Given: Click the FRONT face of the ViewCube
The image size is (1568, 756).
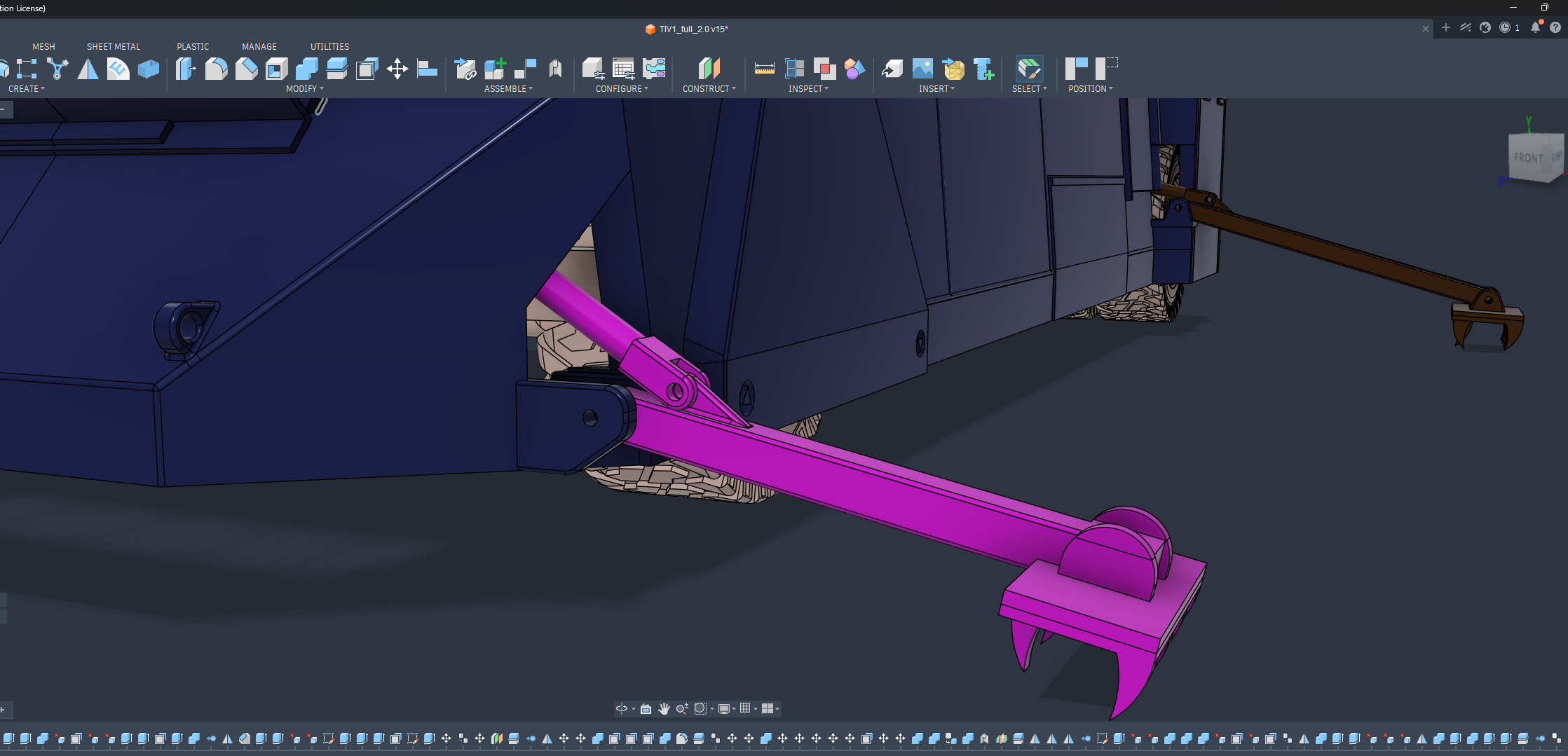Looking at the screenshot, I should [1529, 158].
